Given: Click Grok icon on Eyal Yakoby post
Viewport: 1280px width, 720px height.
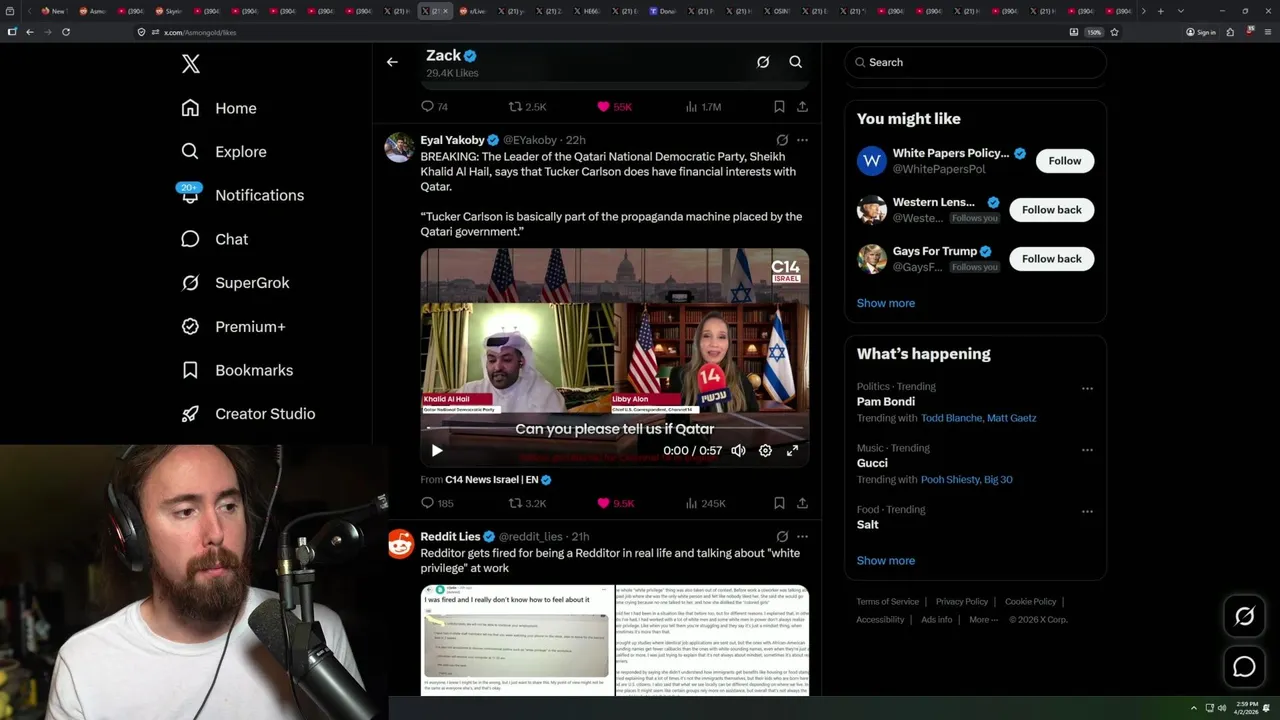Looking at the screenshot, I should 782,140.
